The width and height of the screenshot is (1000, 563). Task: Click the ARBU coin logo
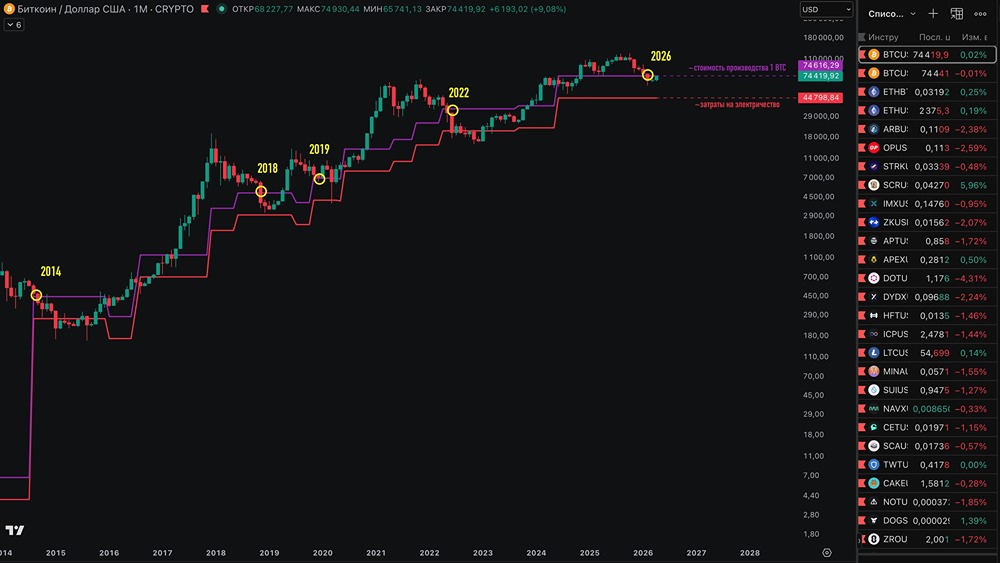pyautogui.click(x=874, y=129)
